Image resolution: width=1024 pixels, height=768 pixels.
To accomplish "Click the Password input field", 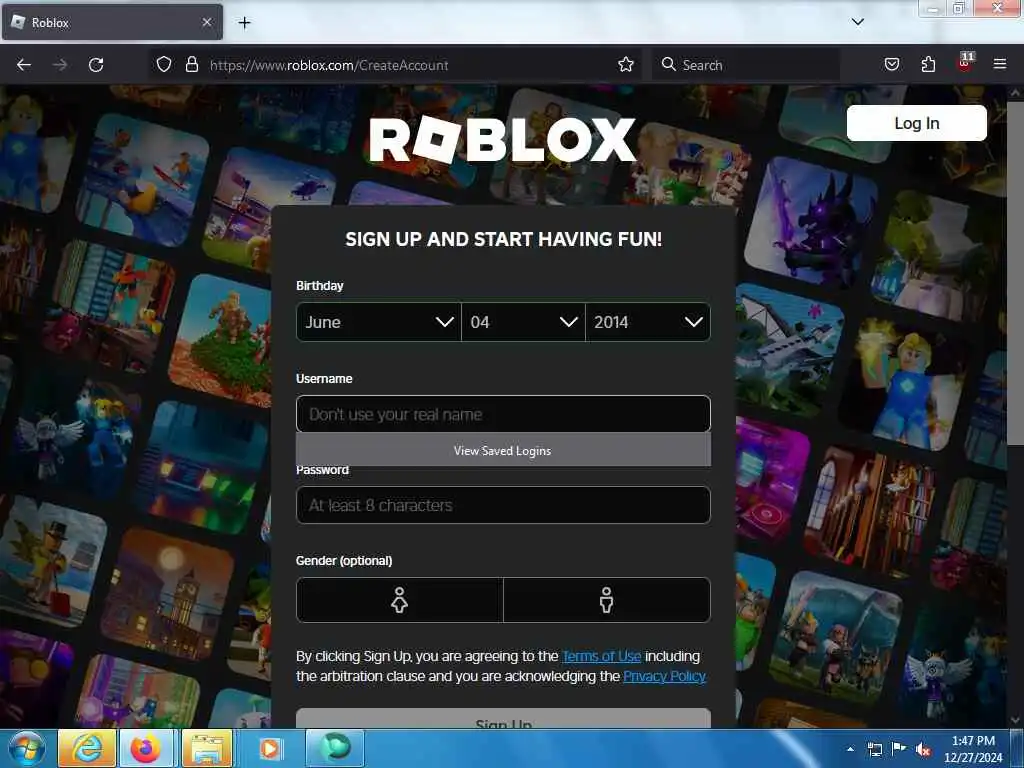I will (503, 505).
